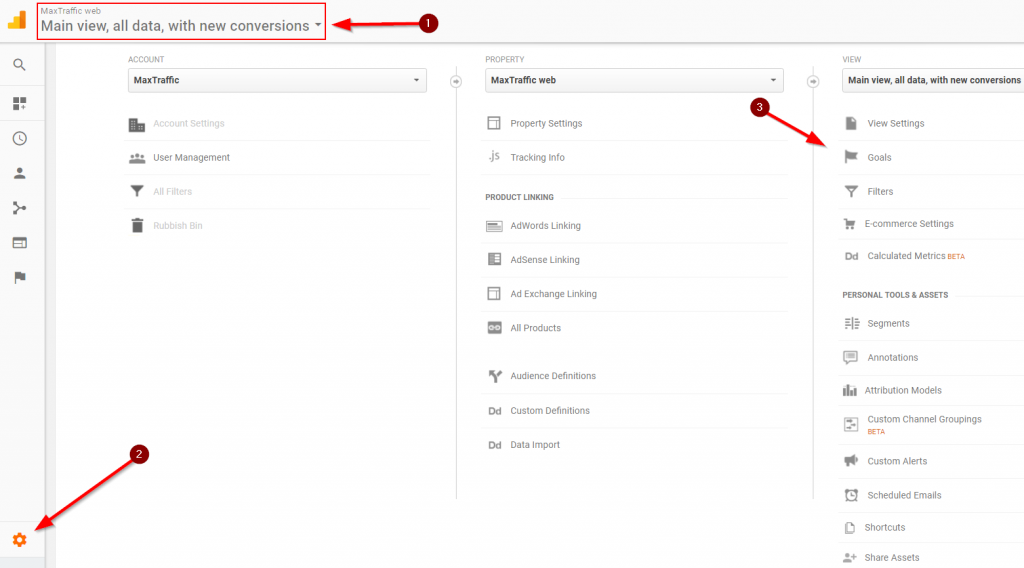Open the Real-Time clock icon in sidebar
Screen dimensions: 1024x568
20,138
